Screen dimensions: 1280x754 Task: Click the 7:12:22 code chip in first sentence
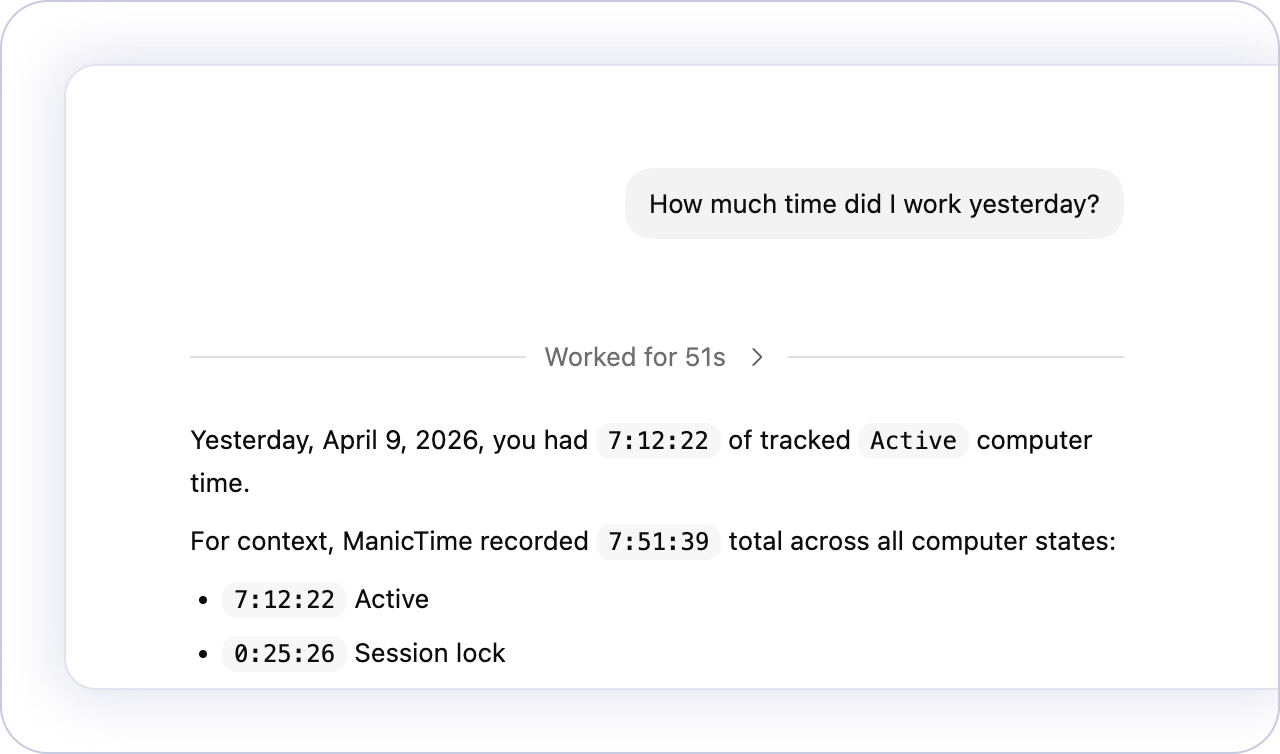[x=658, y=441]
